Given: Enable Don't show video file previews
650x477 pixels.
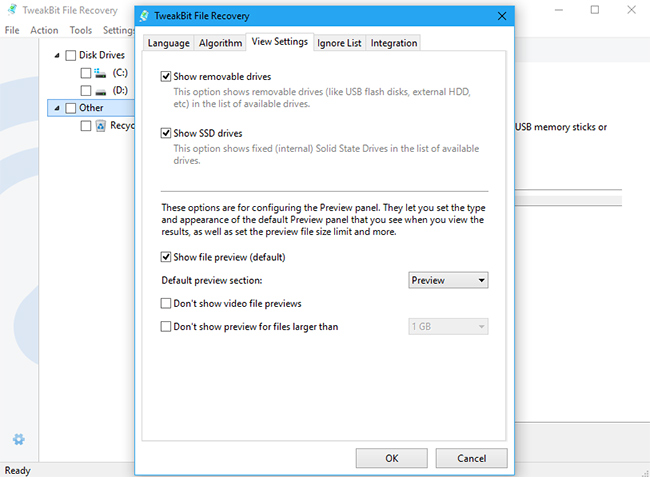Looking at the screenshot, I should (166, 303).
